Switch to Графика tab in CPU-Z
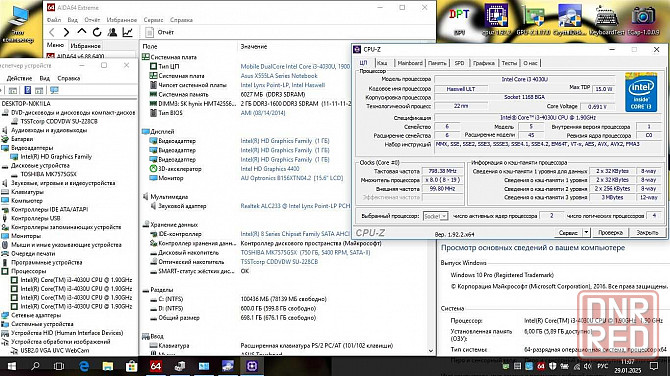 [x=484, y=63]
